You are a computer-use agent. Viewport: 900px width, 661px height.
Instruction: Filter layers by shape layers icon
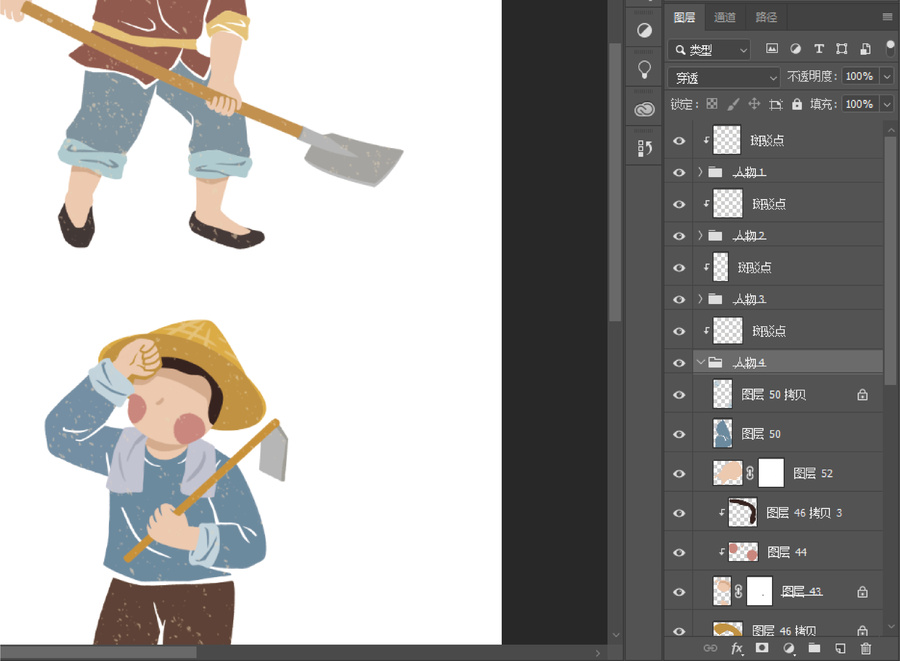click(x=842, y=49)
